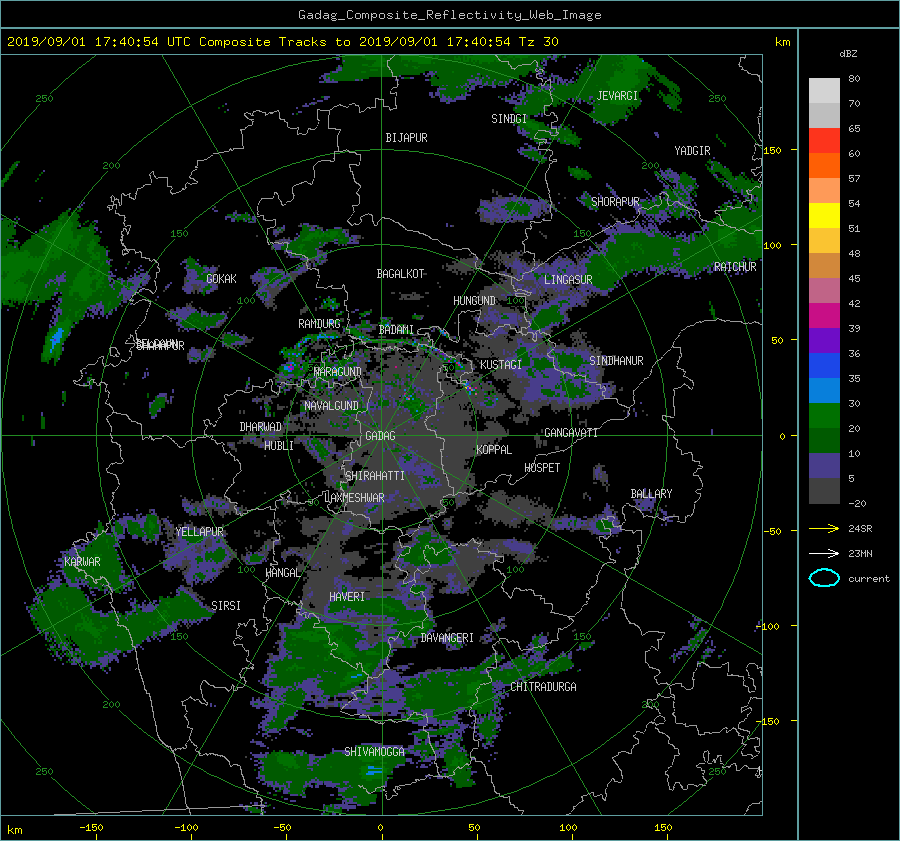Click the GADAG radar center label

380,436
